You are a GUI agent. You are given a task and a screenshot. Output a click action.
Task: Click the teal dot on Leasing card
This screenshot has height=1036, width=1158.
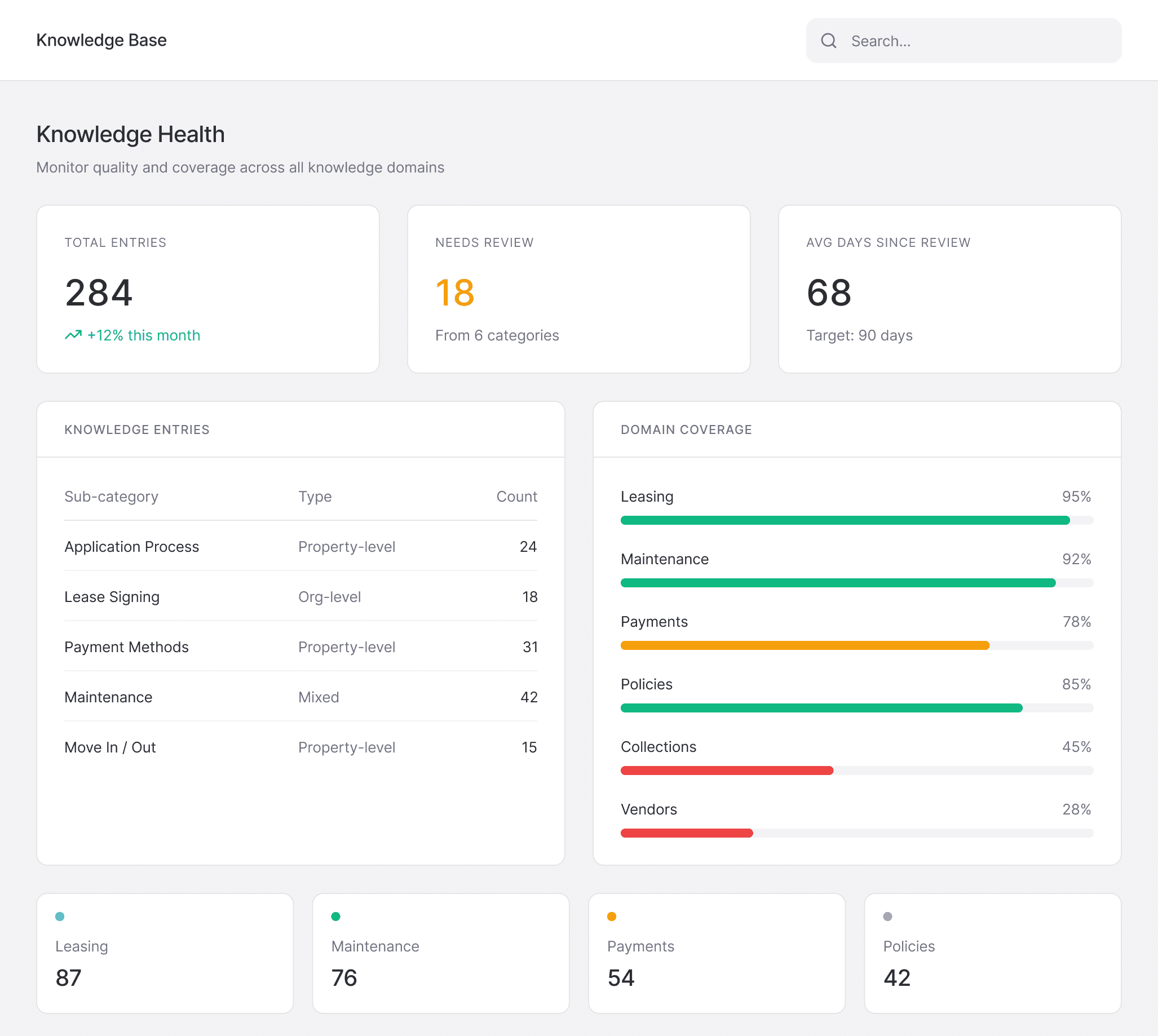coord(60,917)
